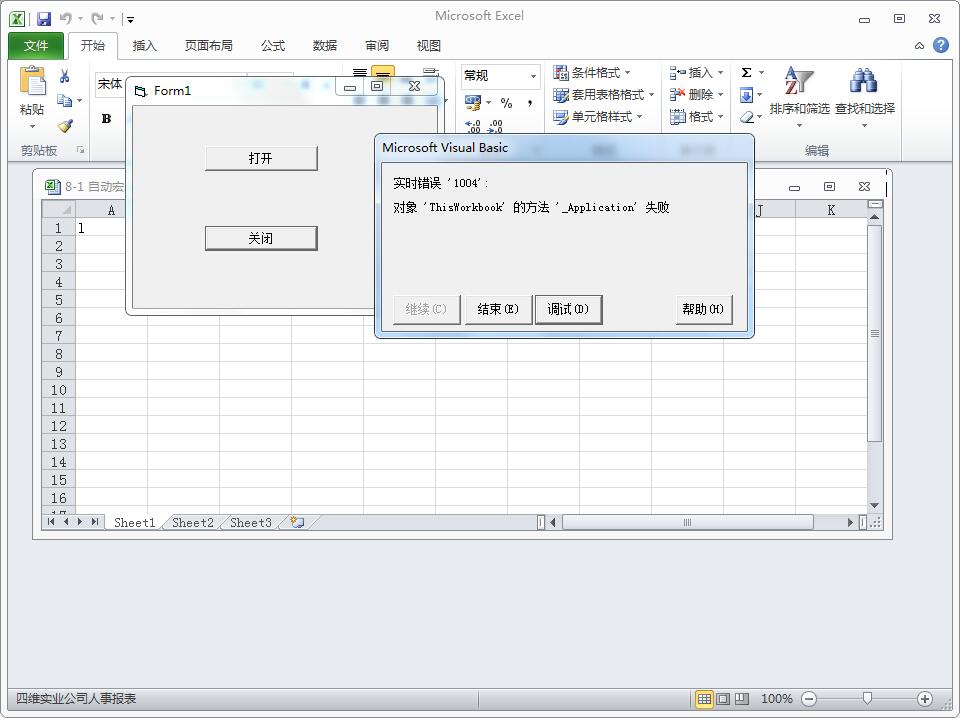The height and width of the screenshot is (718, 960).
Task: Click the 打开 button in Form1
Action: [261, 159]
